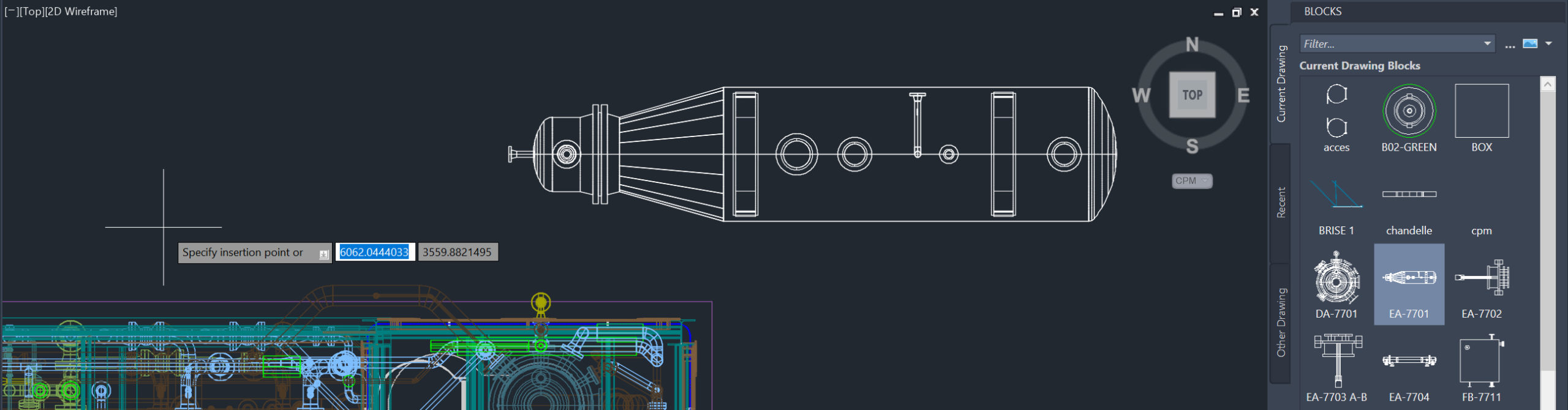This screenshot has height=410, width=1568.
Task: Switch to the Recent tab
Action: [1281, 203]
